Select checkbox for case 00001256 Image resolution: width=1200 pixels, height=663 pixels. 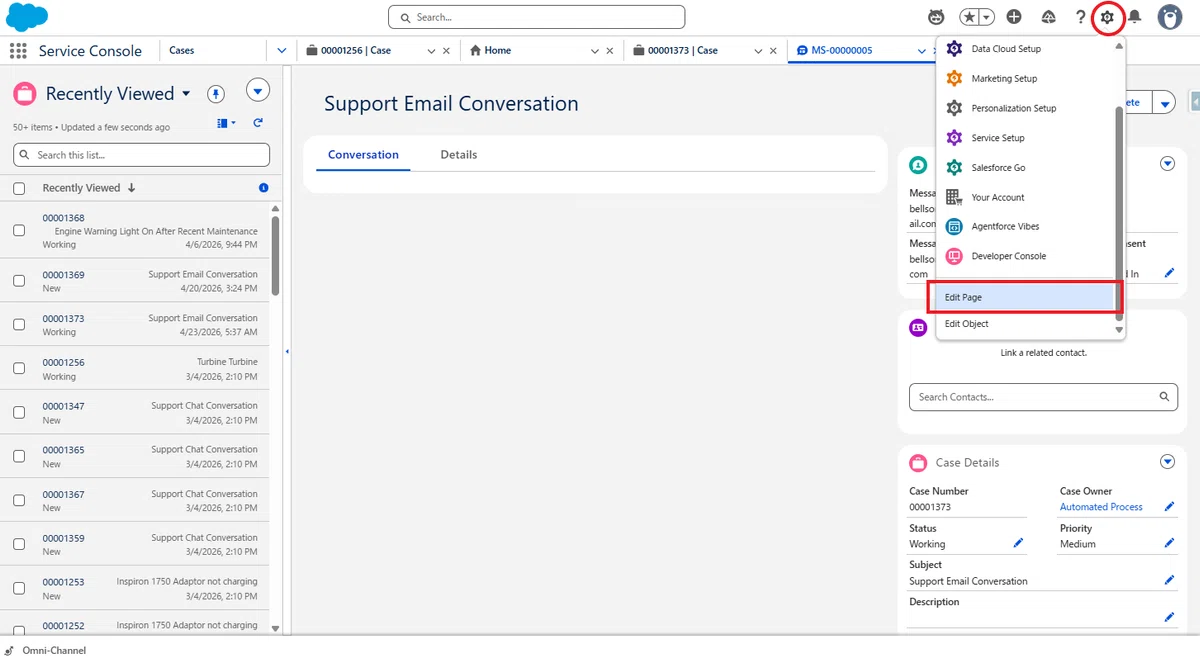[x=19, y=368]
